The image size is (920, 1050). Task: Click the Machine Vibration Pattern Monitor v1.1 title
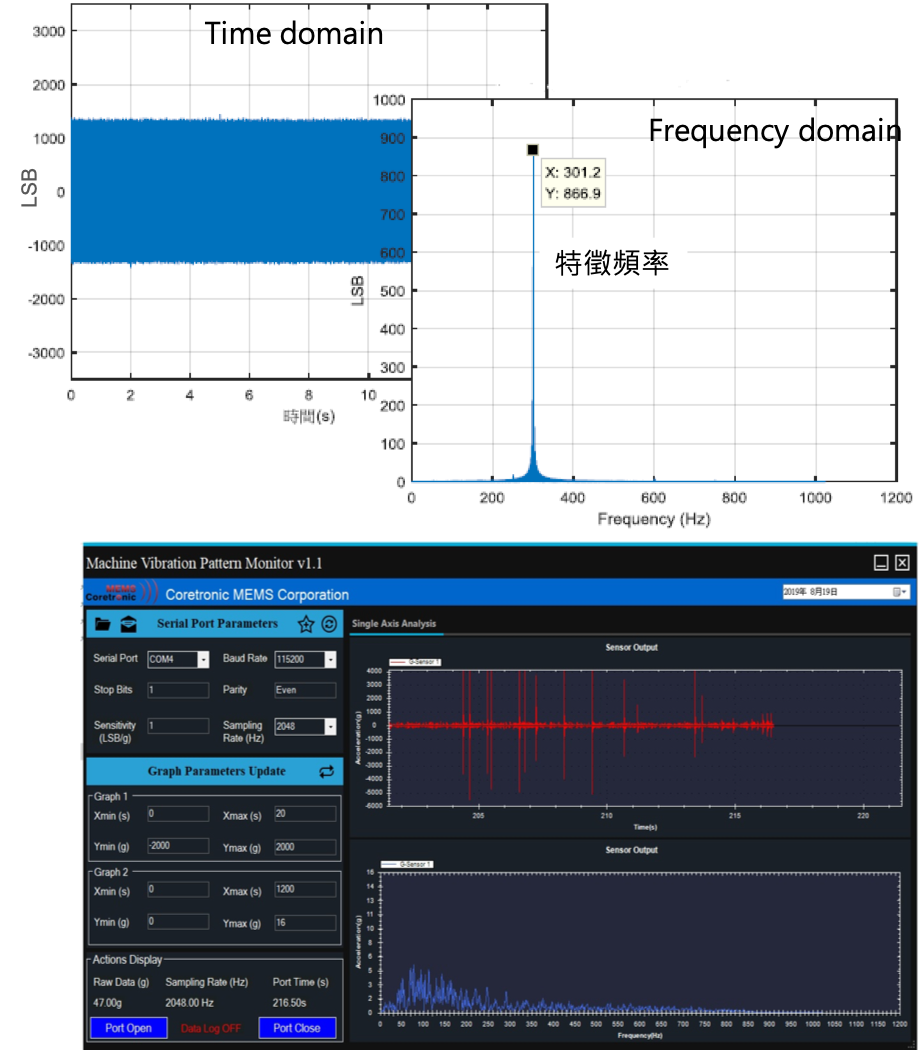point(204,563)
